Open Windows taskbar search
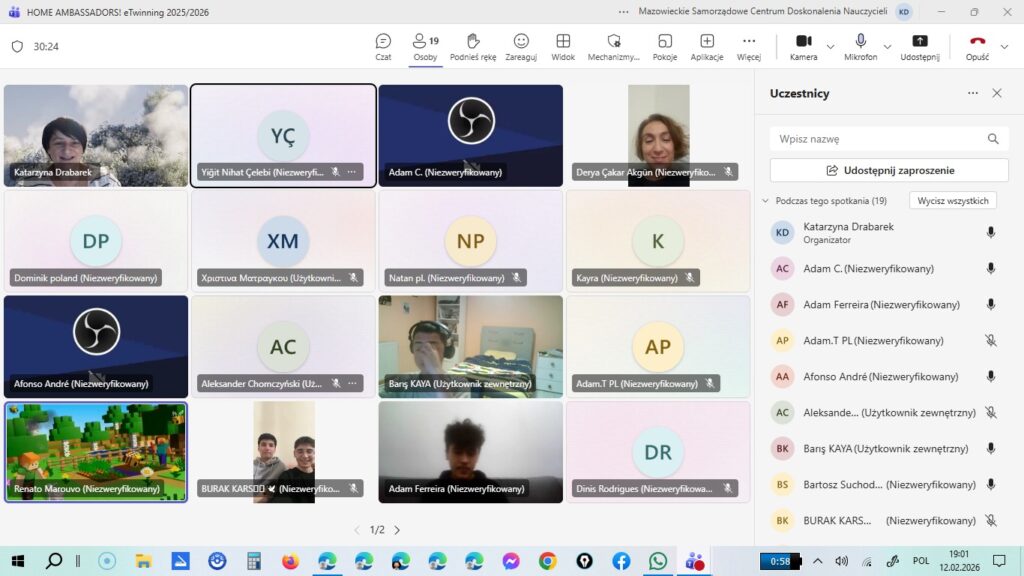Screen dimensions: 1024x576 coord(54,561)
